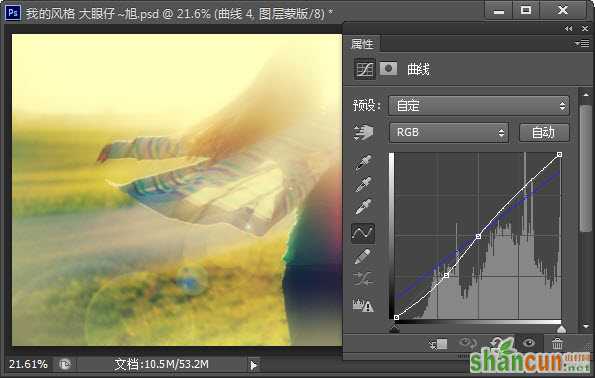This screenshot has width=595, height=378.
Task: Click the histogram clipping warning icon
Action: (363, 305)
